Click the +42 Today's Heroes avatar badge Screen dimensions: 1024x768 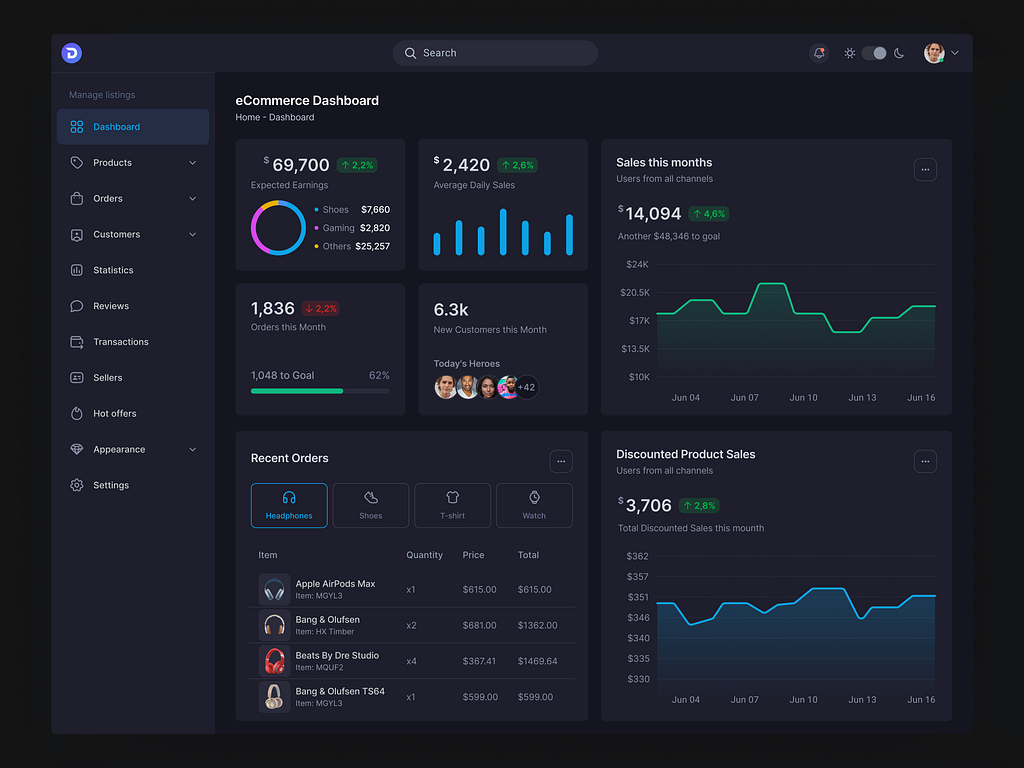coord(525,386)
